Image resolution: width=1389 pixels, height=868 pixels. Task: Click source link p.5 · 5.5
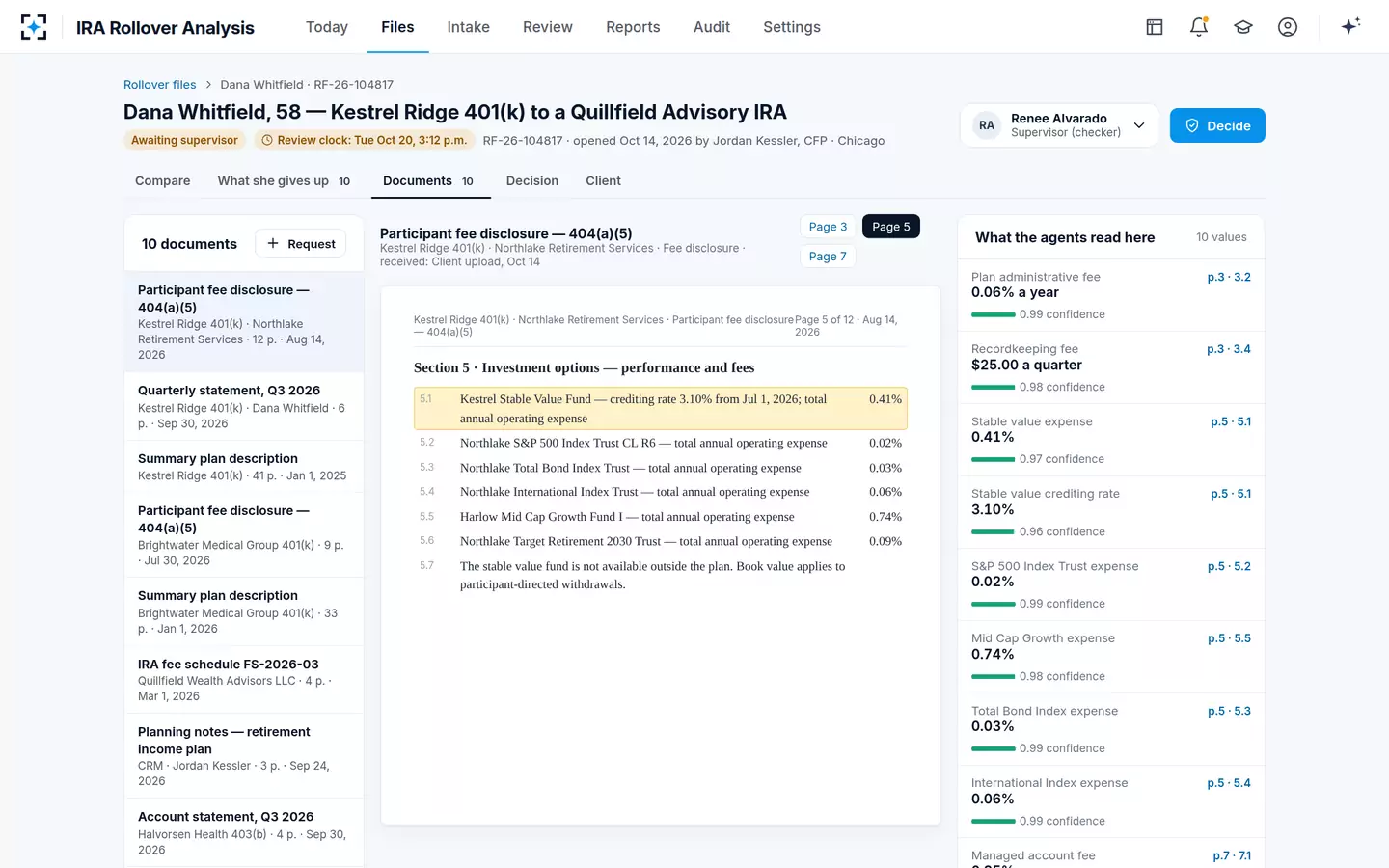1229,639
